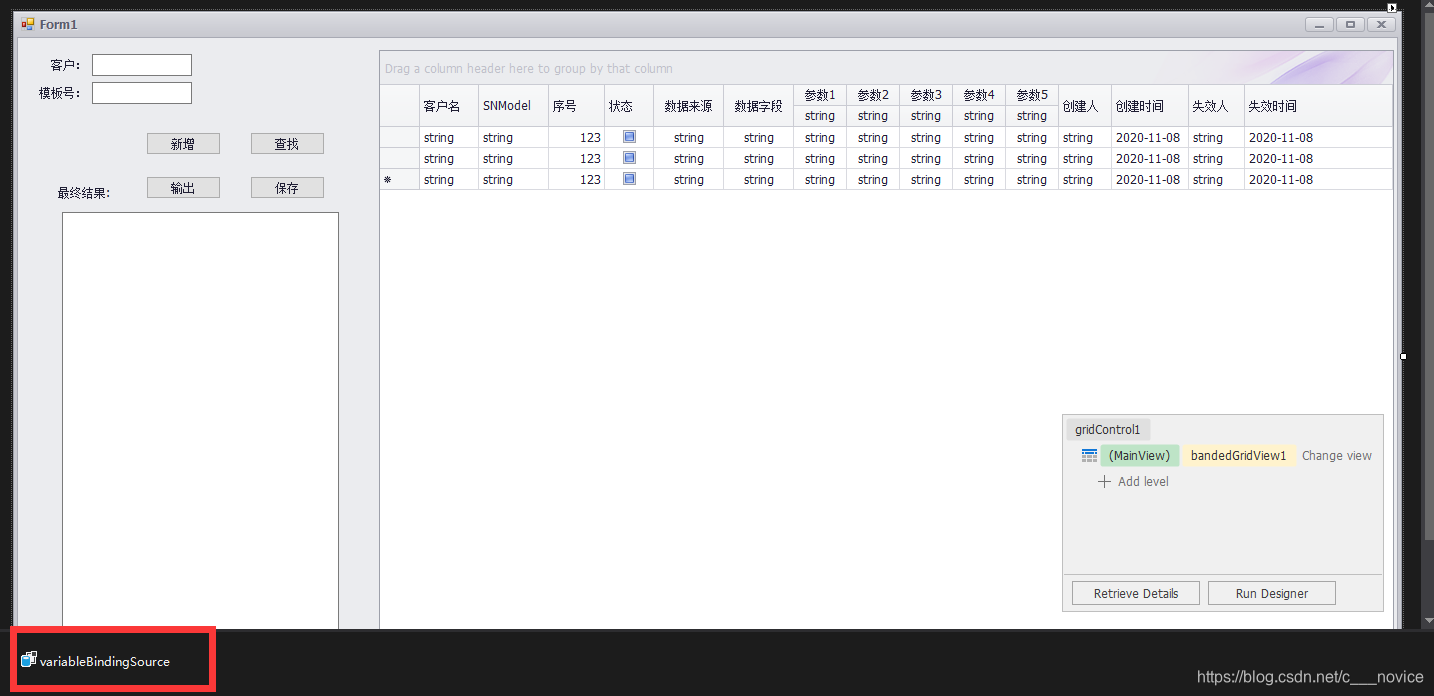Viewport: 1434px width, 696px height.
Task: Select the variableBindingSource component
Action: click(x=96, y=661)
